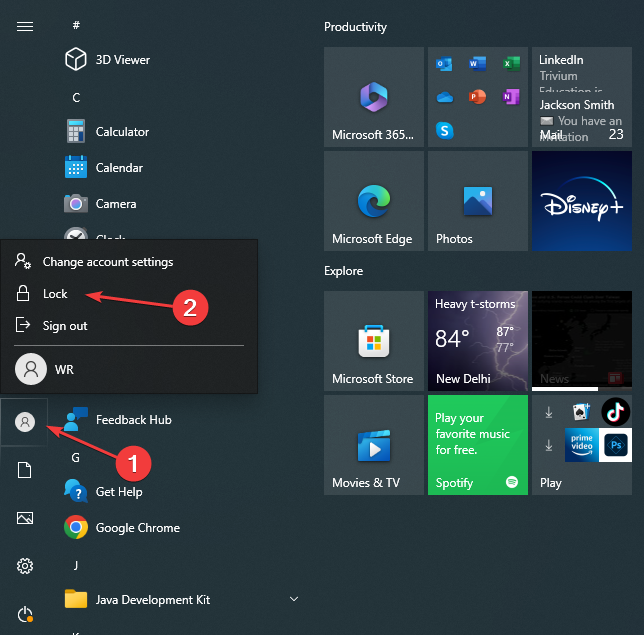This screenshot has width=644, height=635.
Task: Select the WR user account
Action: point(129,369)
